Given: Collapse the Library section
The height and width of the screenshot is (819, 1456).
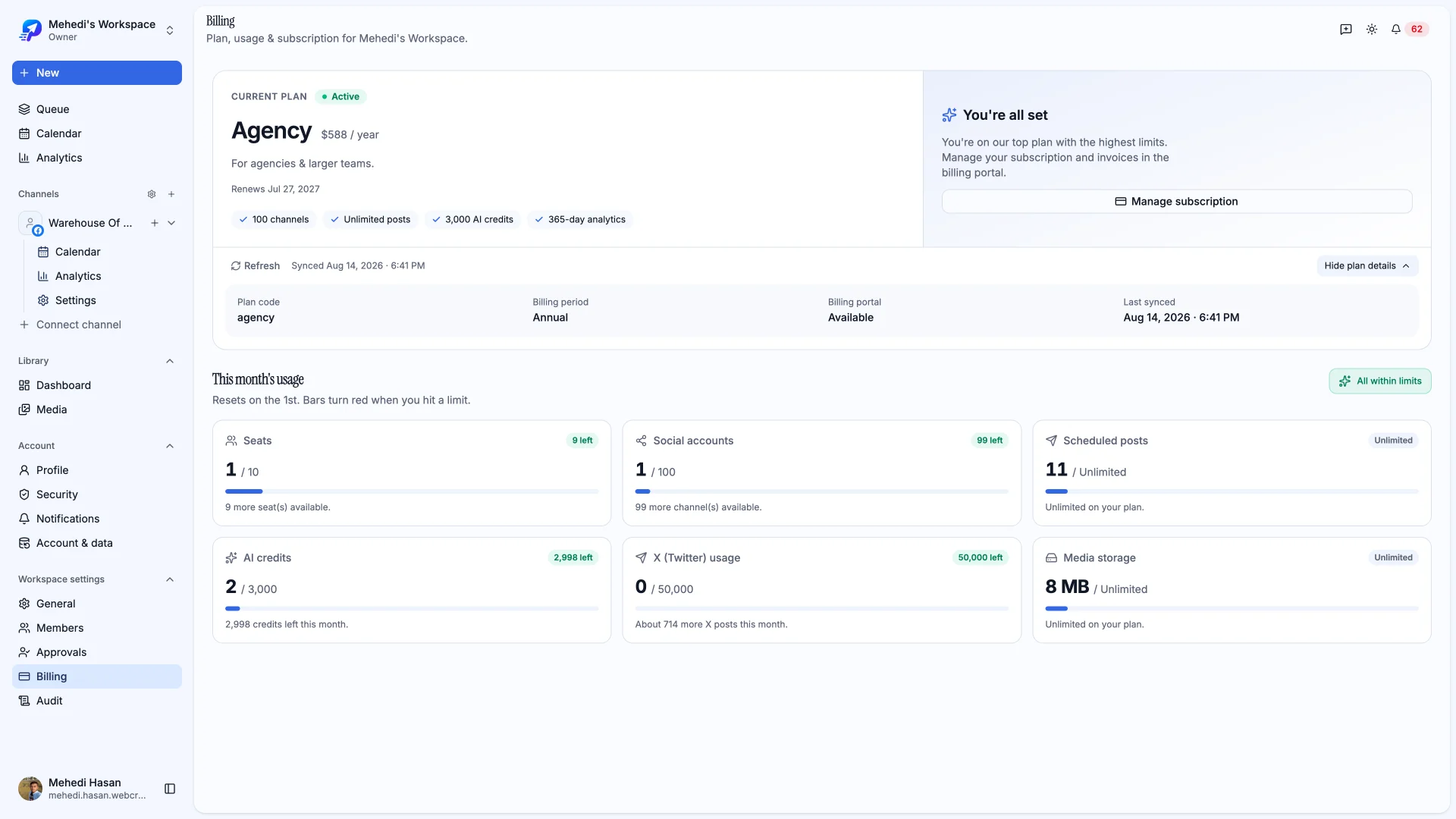Looking at the screenshot, I should [170, 361].
